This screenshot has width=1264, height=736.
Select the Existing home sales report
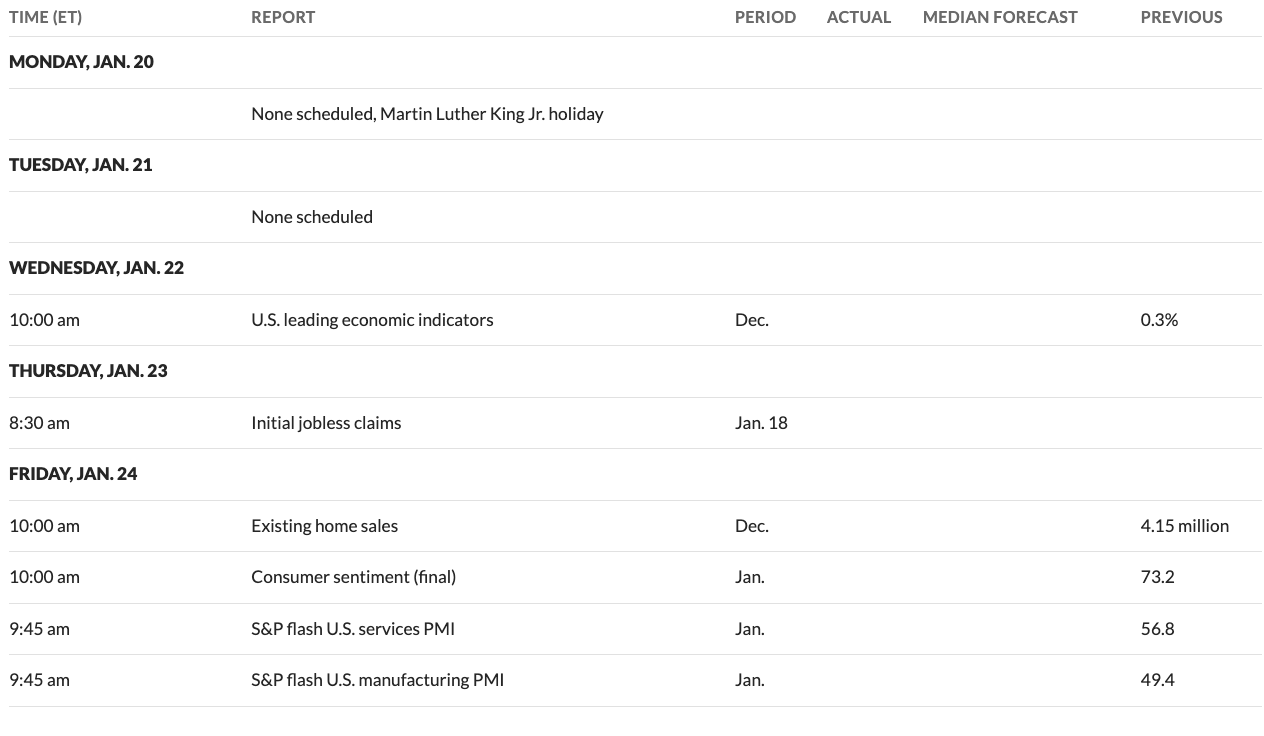pyautogui.click(x=324, y=526)
